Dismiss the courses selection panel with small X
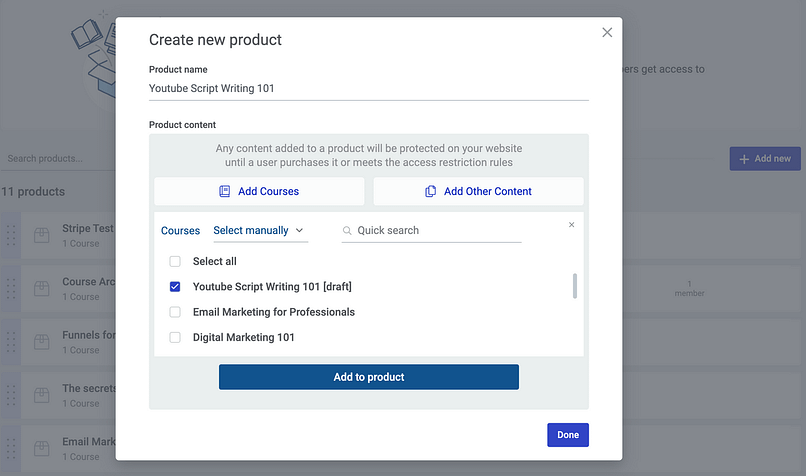The height and width of the screenshot is (476, 806). (572, 225)
